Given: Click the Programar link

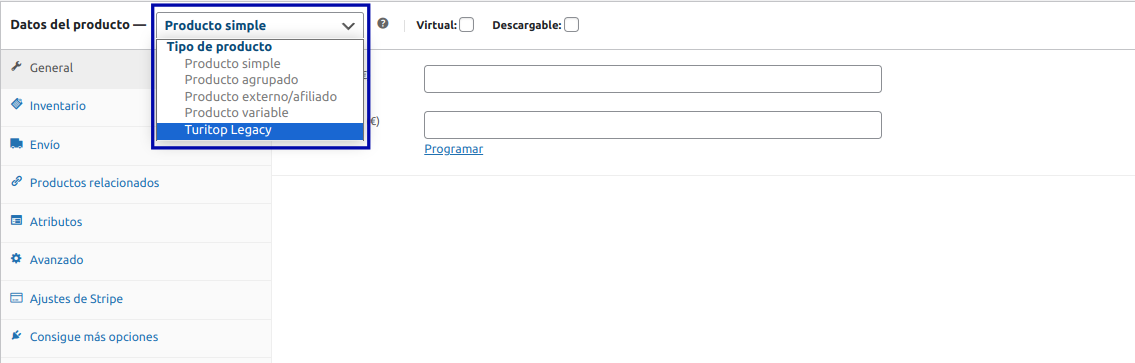Looking at the screenshot, I should pyautogui.click(x=454, y=149).
